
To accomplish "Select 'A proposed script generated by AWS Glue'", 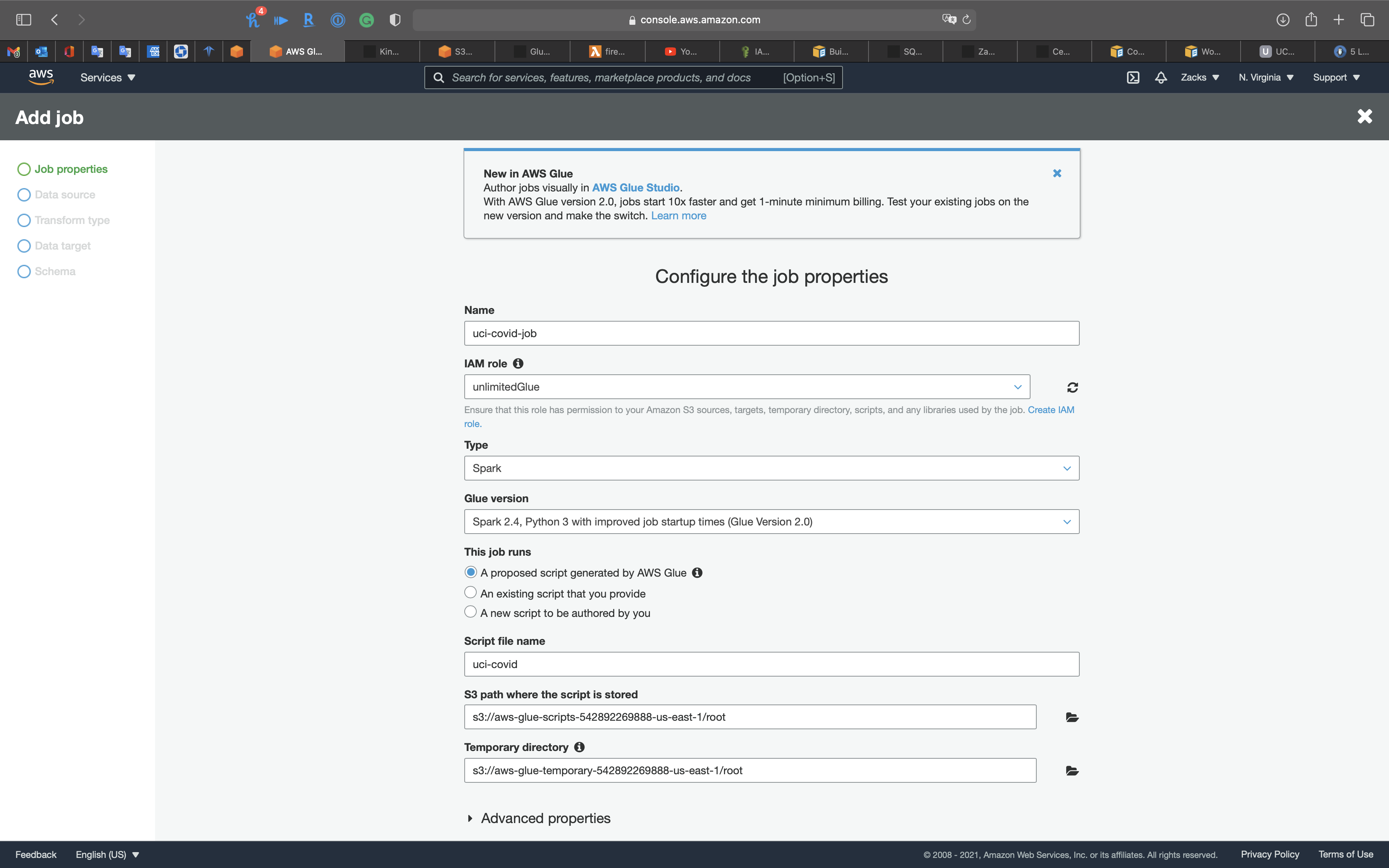I will tap(470, 572).
